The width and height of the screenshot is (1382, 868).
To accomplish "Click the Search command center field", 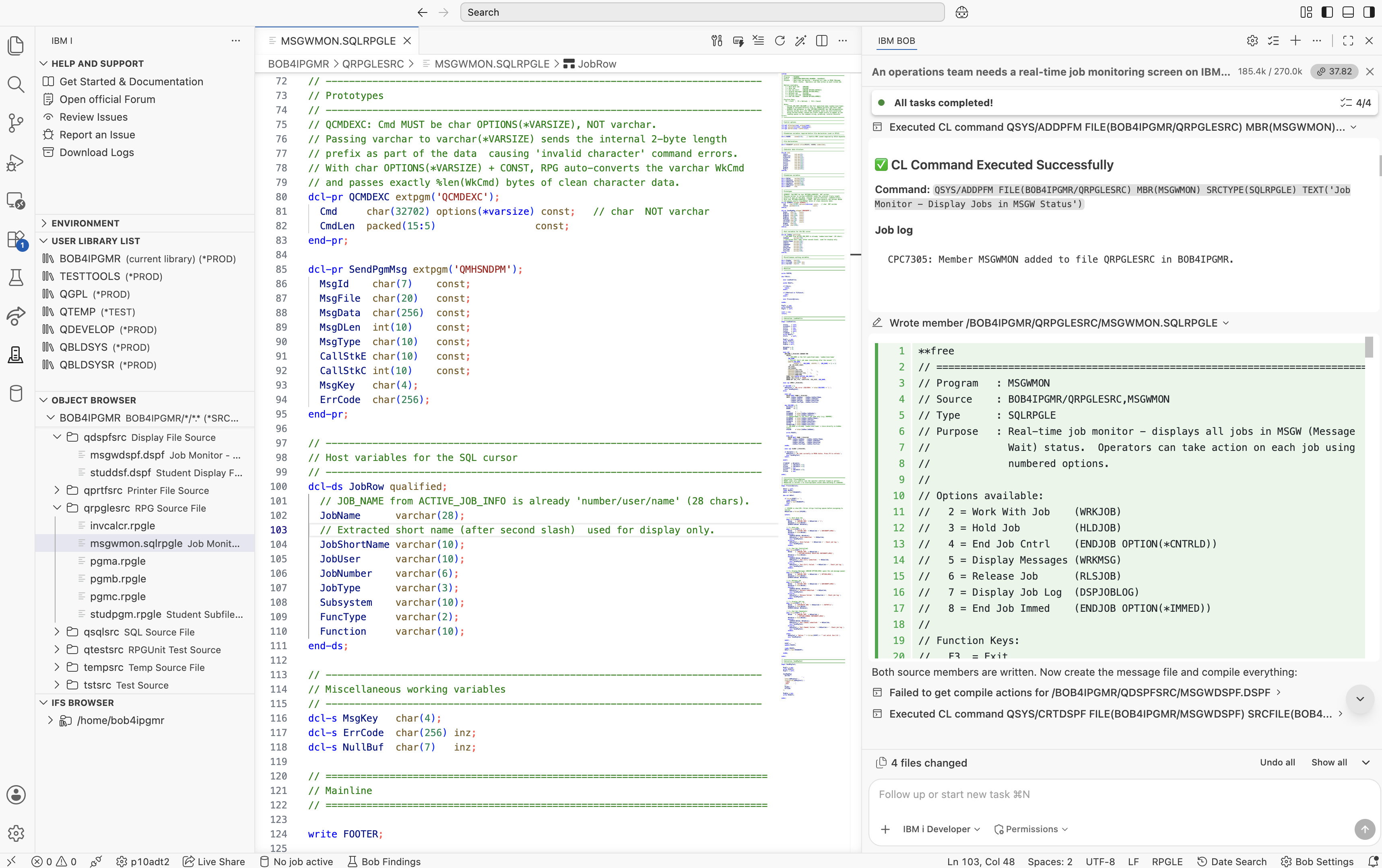I will tap(702, 12).
